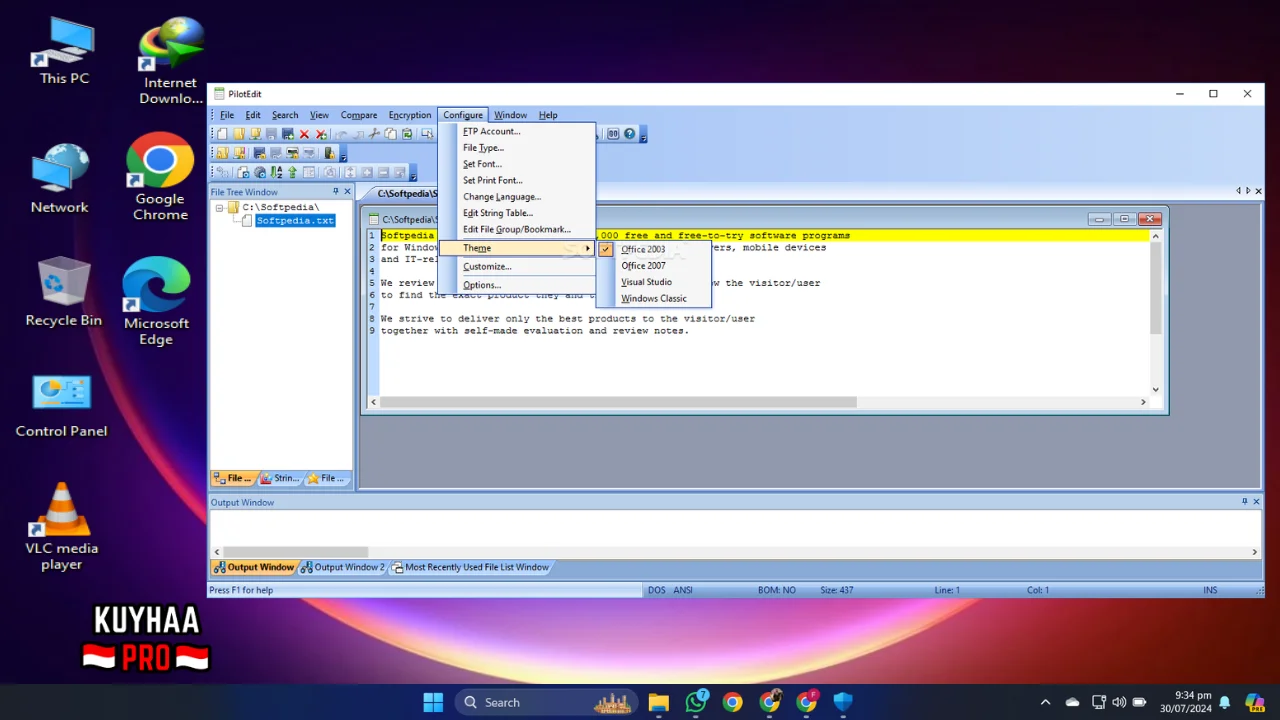Image resolution: width=1280 pixels, height=720 pixels.
Task: Click the 9:34 pm clock in tray
Action: tap(1193, 695)
